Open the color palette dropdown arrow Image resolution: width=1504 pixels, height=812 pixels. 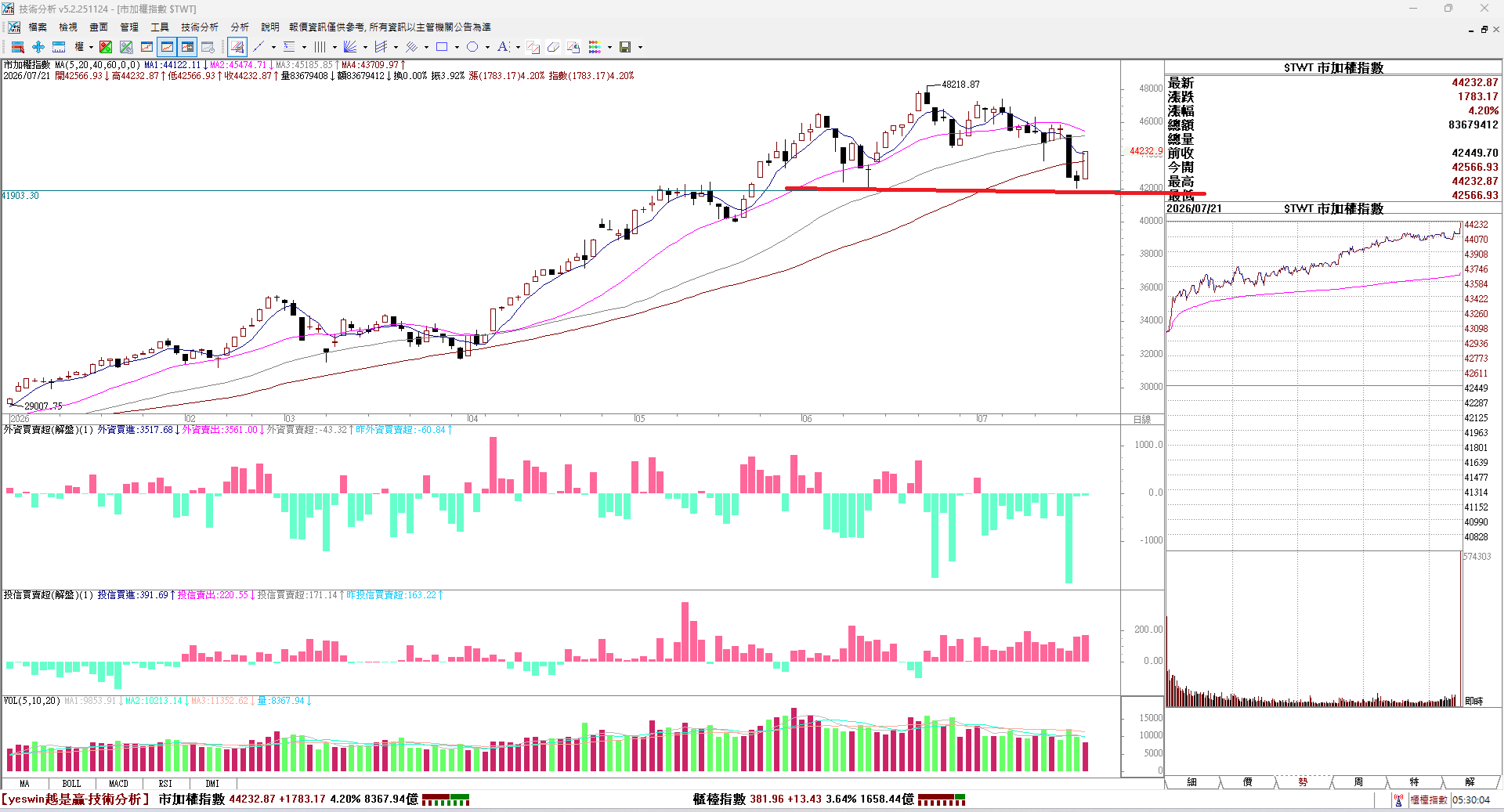pyautogui.click(x=609, y=47)
